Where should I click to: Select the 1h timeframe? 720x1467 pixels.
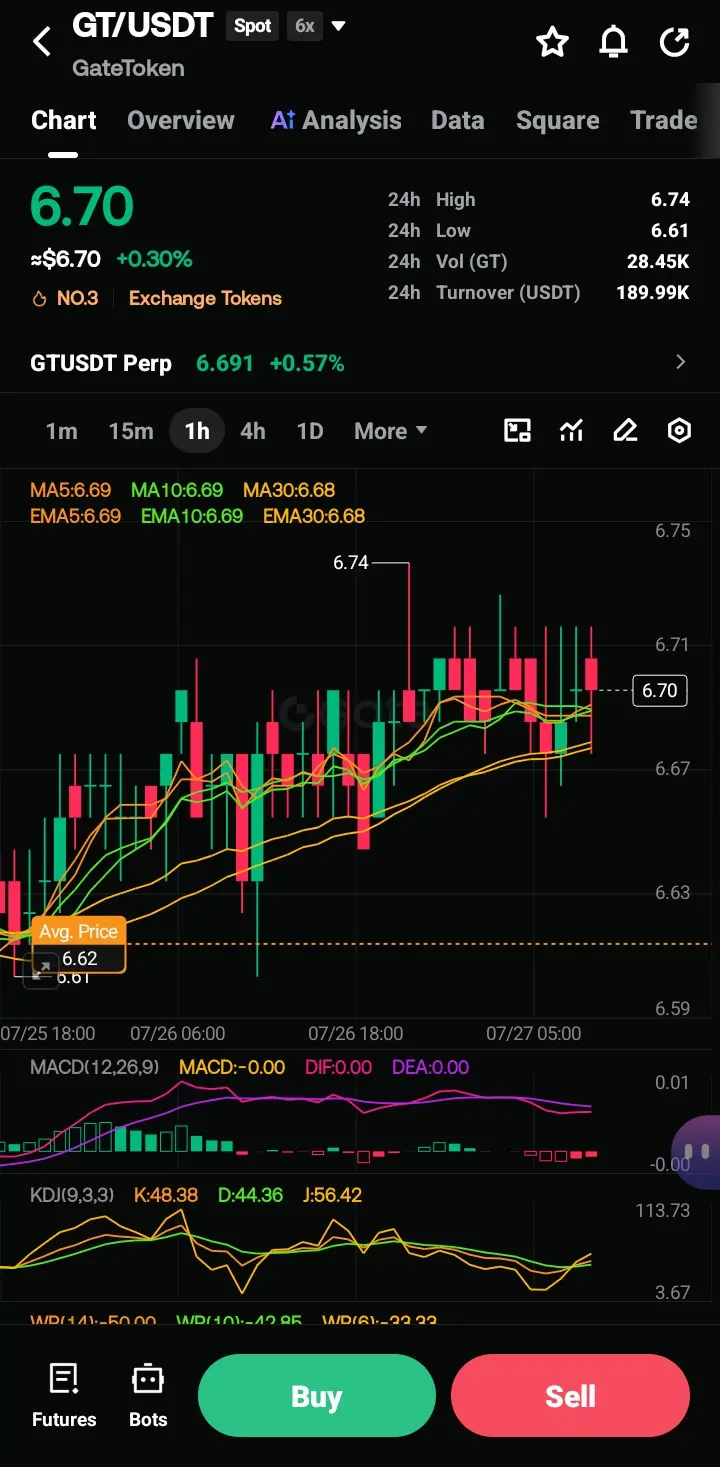coord(197,431)
